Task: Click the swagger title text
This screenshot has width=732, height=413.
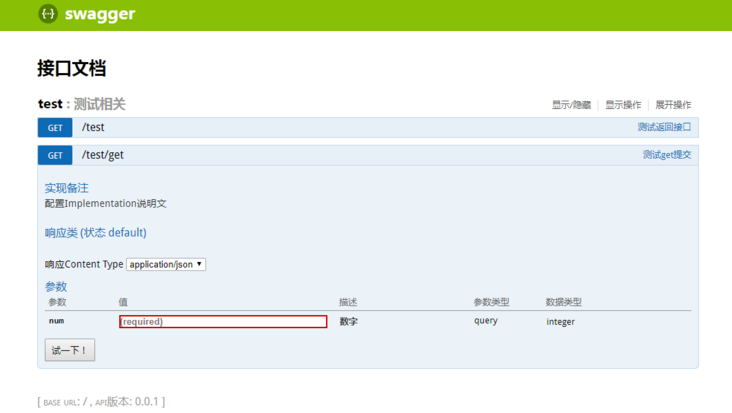Action: pos(100,14)
